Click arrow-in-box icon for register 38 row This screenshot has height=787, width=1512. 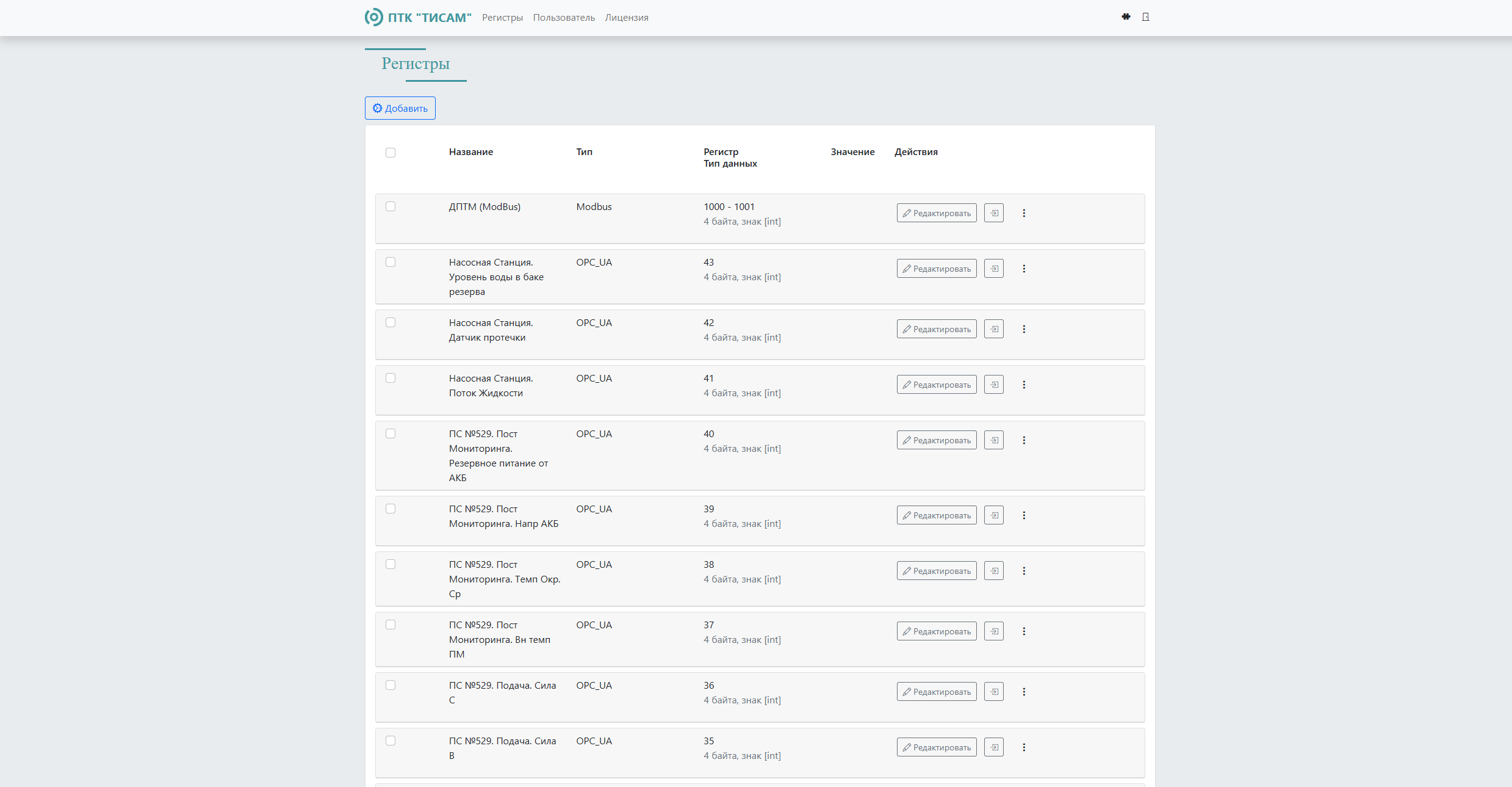pos(994,571)
